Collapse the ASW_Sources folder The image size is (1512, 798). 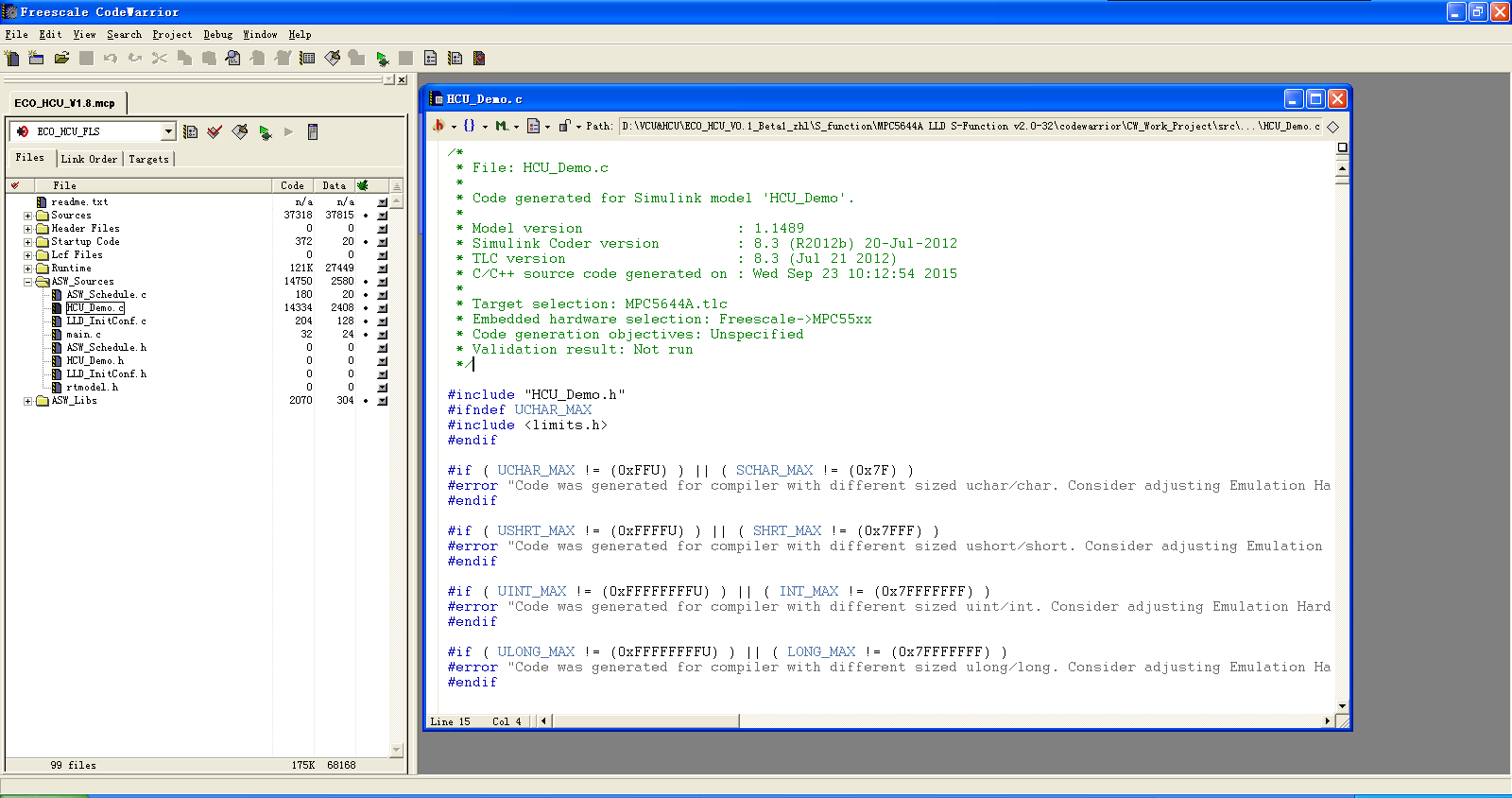[27, 282]
